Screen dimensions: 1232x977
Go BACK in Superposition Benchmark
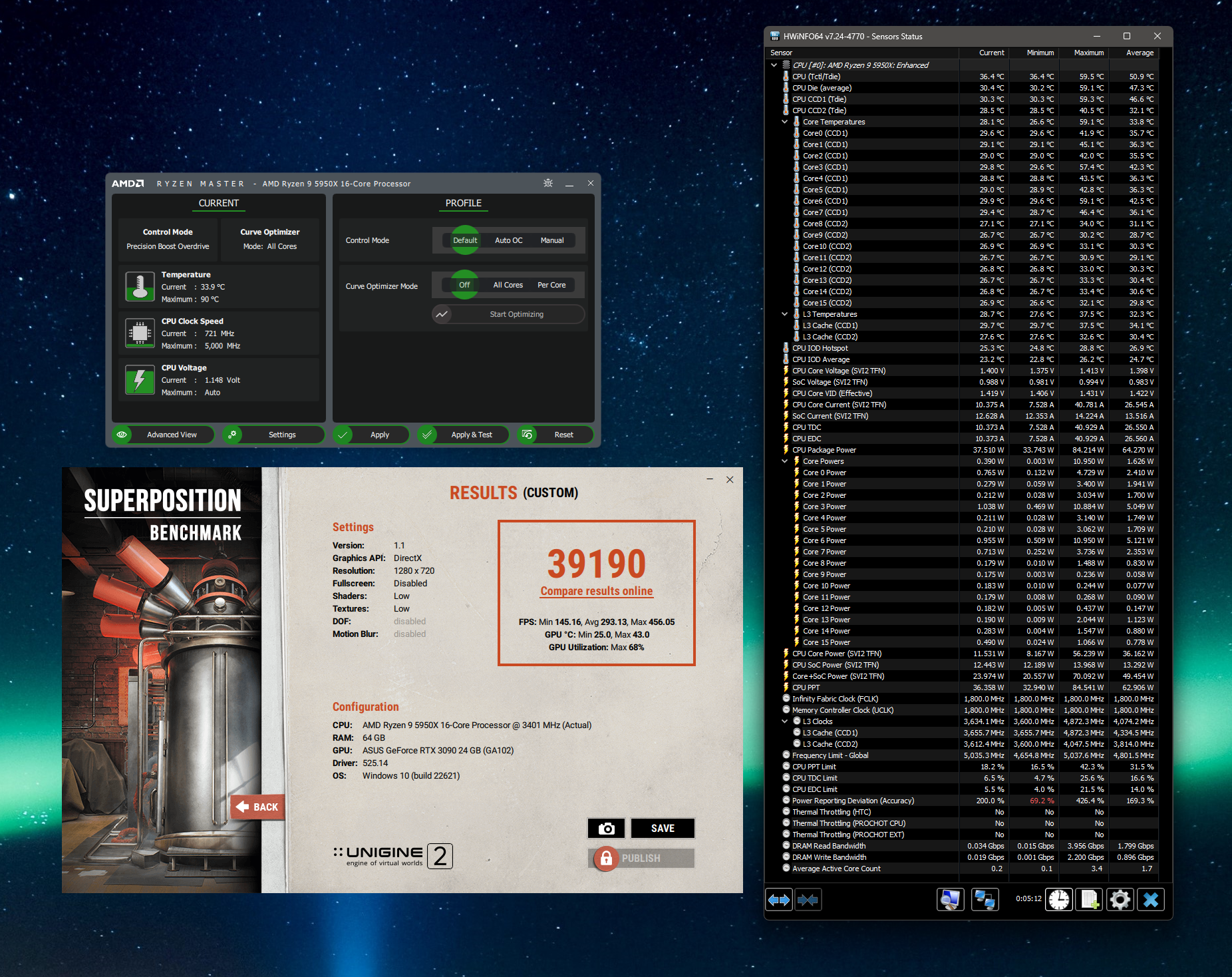(257, 807)
